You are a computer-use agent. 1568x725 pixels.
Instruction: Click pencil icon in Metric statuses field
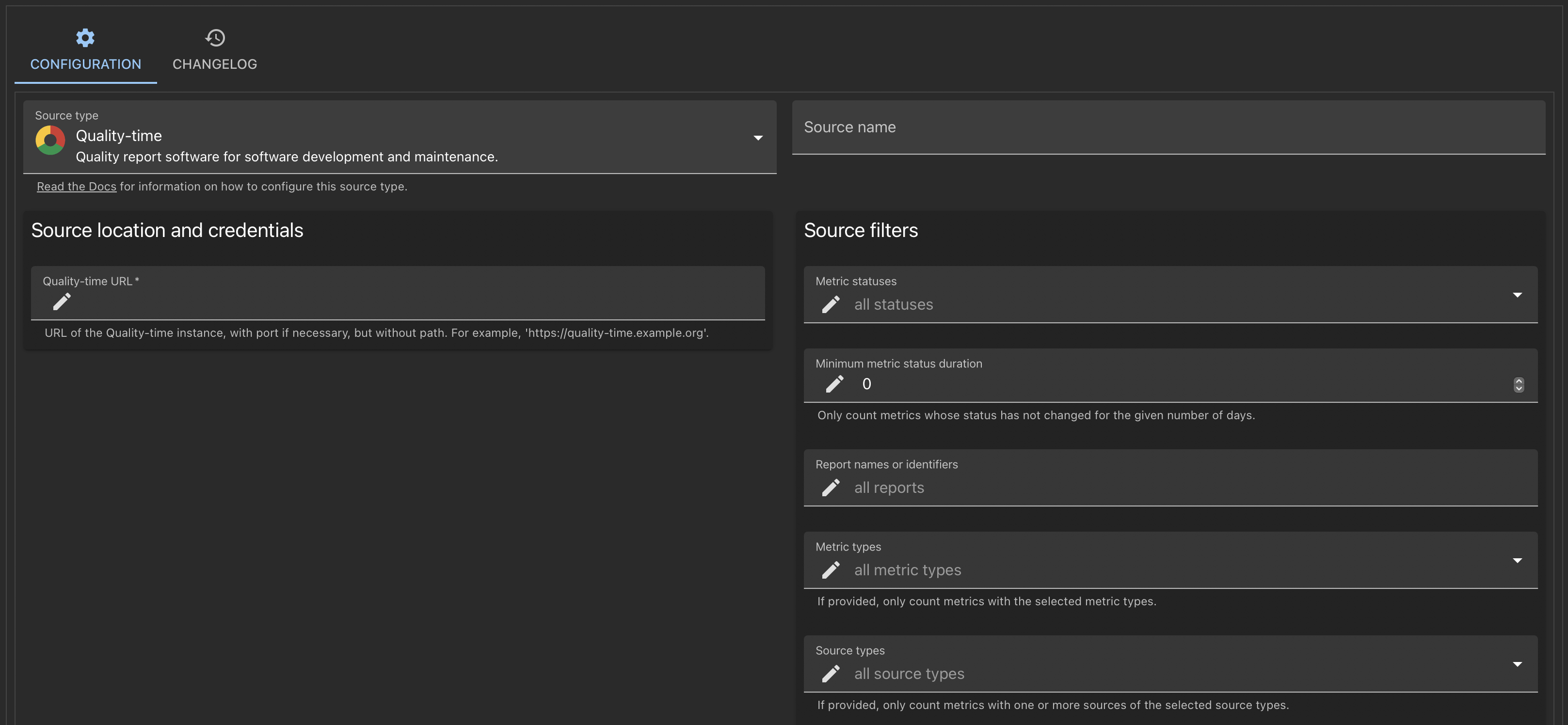click(x=831, y=304)
